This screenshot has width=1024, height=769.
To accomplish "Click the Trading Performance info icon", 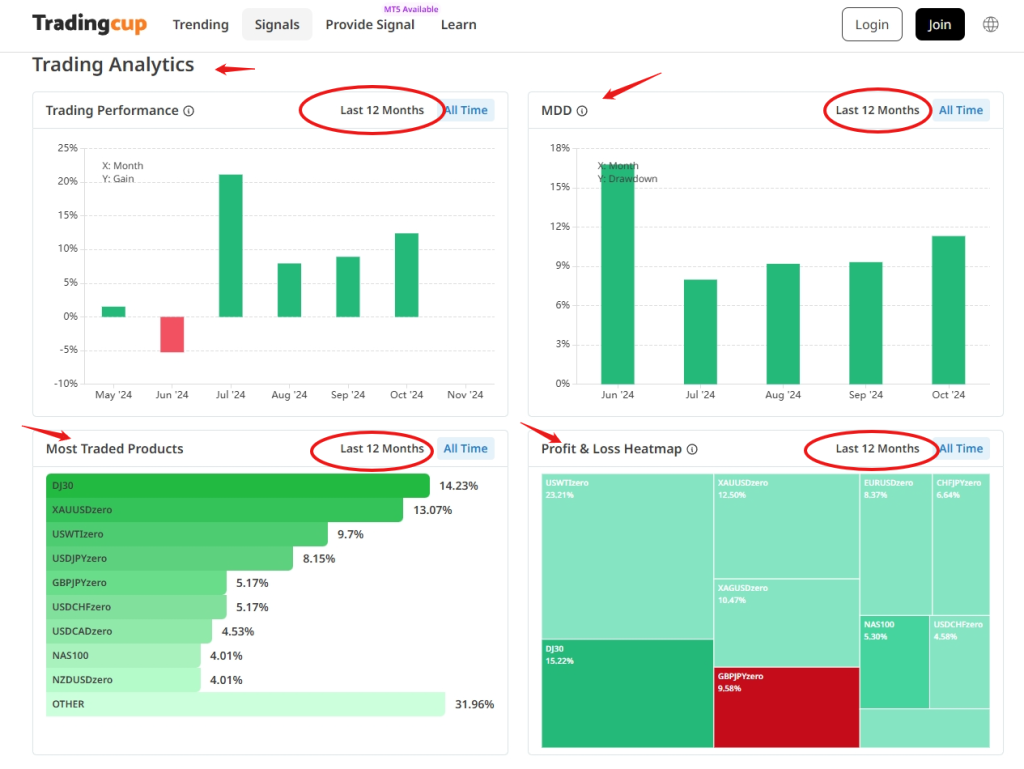I will 189,111.
